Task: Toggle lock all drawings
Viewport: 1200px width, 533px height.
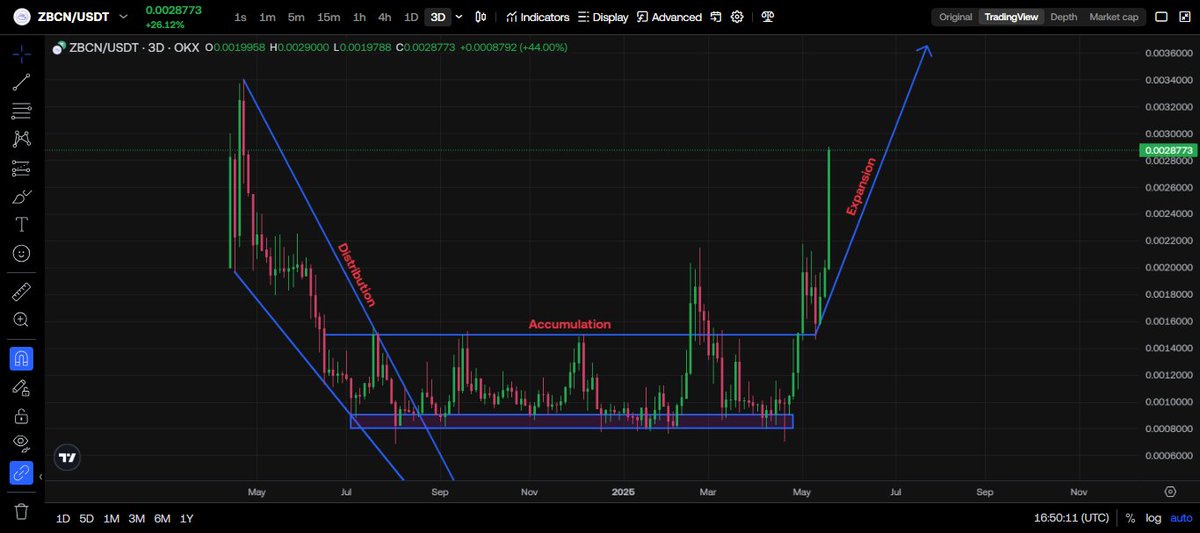Action: click(21, 415)
